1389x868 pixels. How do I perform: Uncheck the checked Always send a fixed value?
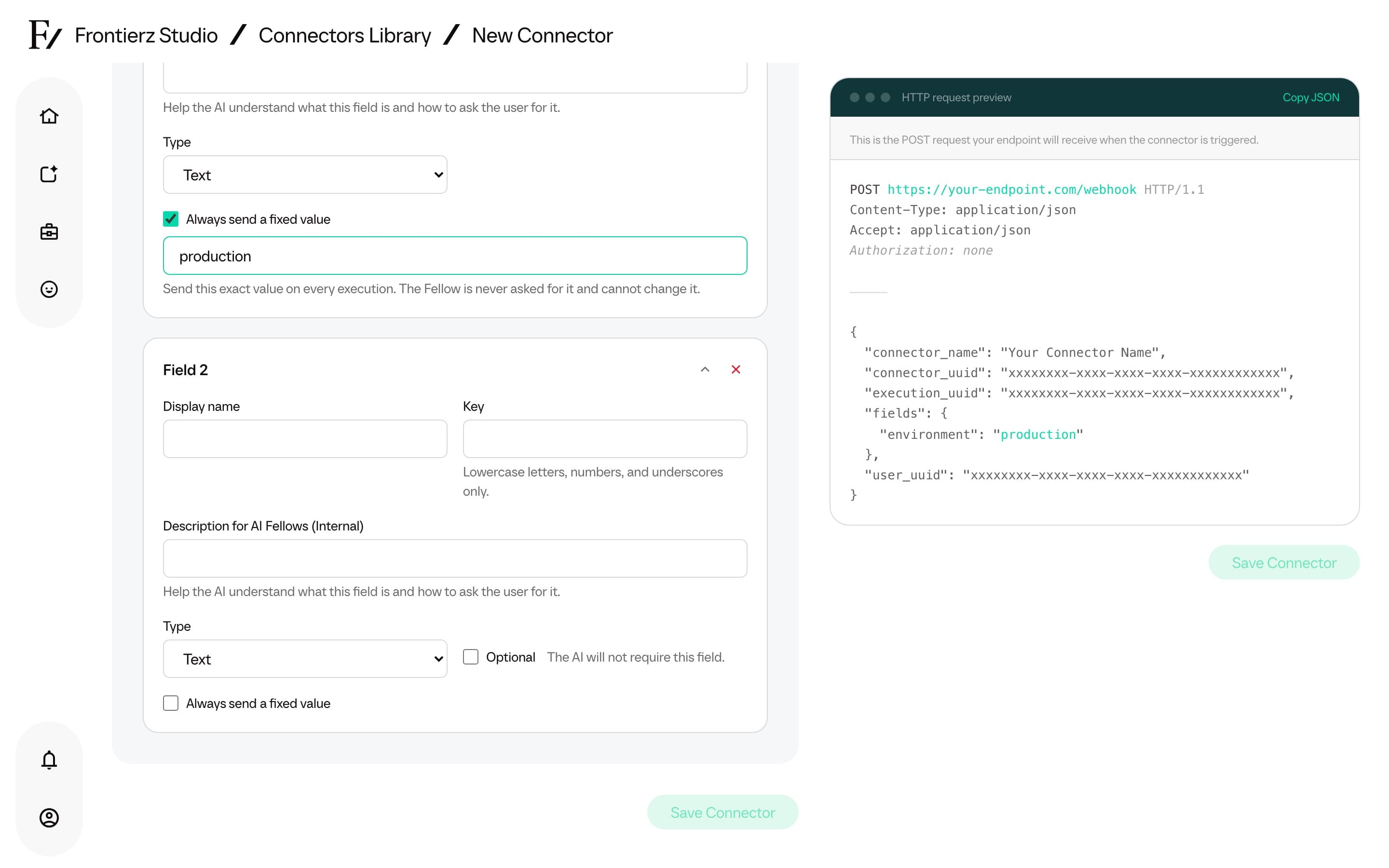(x=170, y=219)
